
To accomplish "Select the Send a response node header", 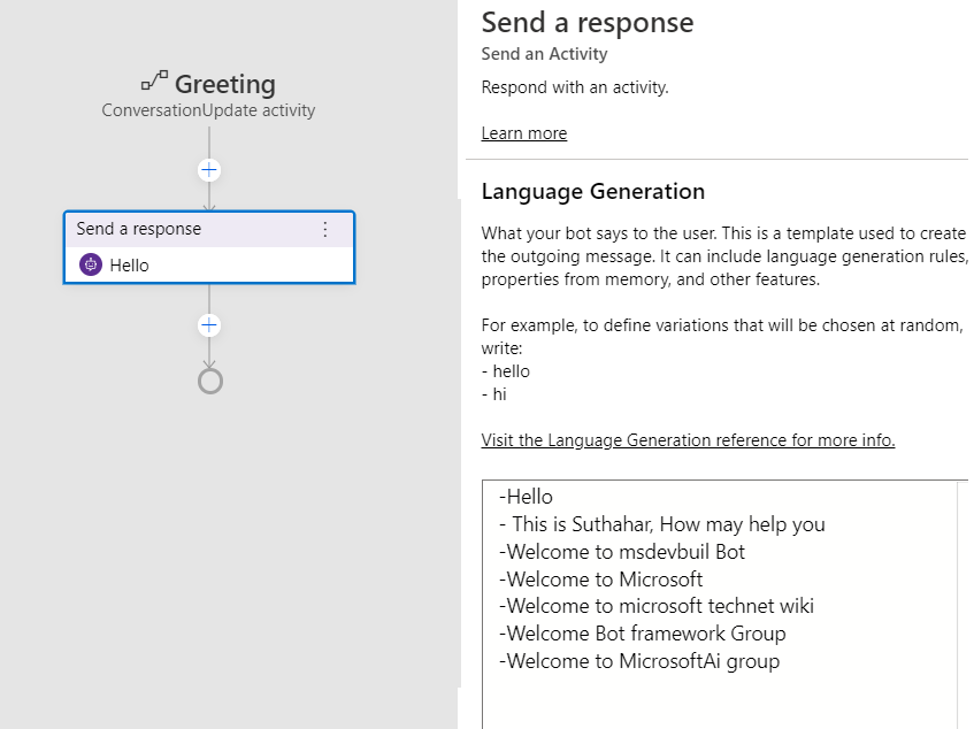I will coord(209,229).
